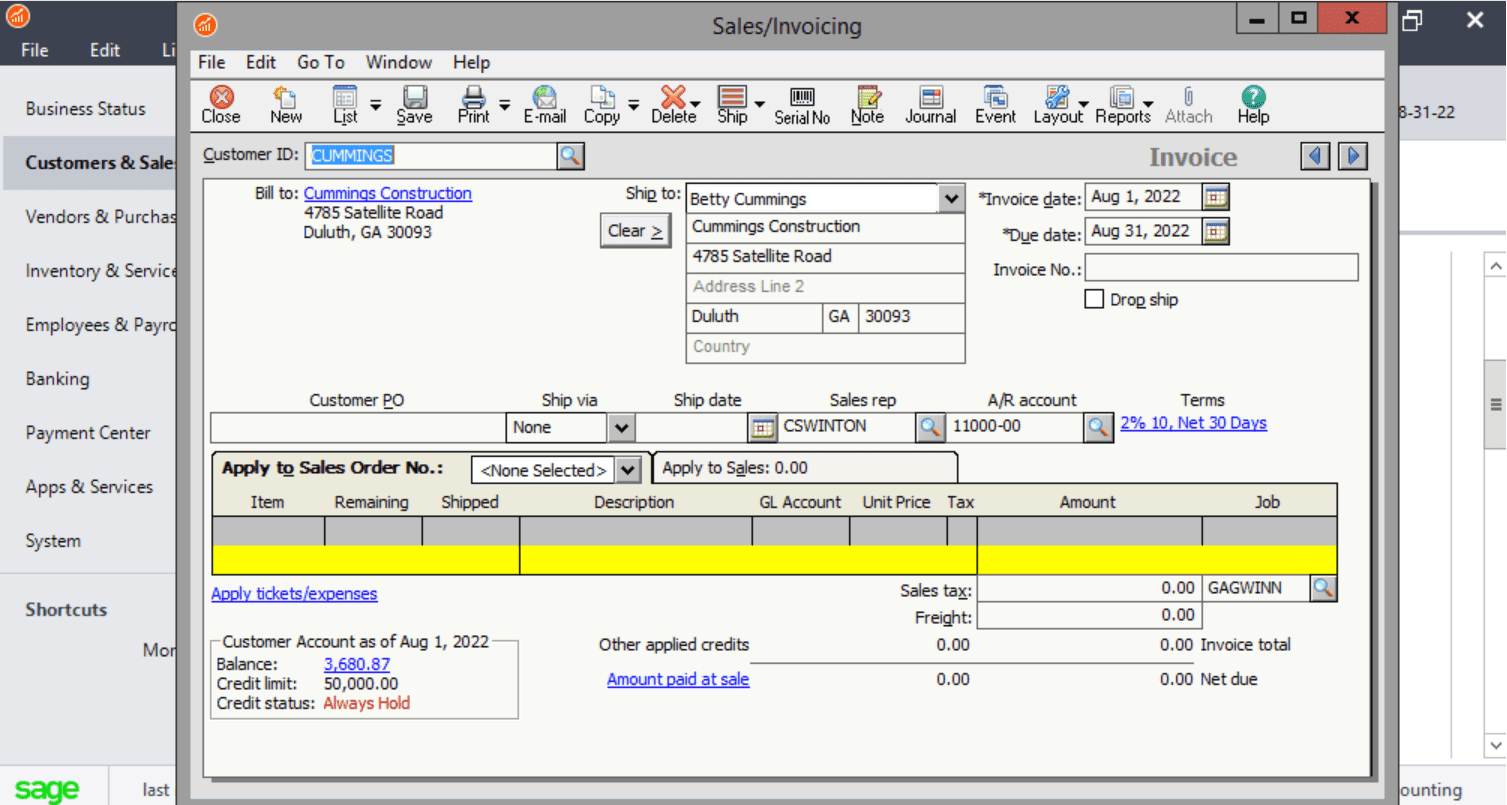Print the invoice using Print icon

473,105
